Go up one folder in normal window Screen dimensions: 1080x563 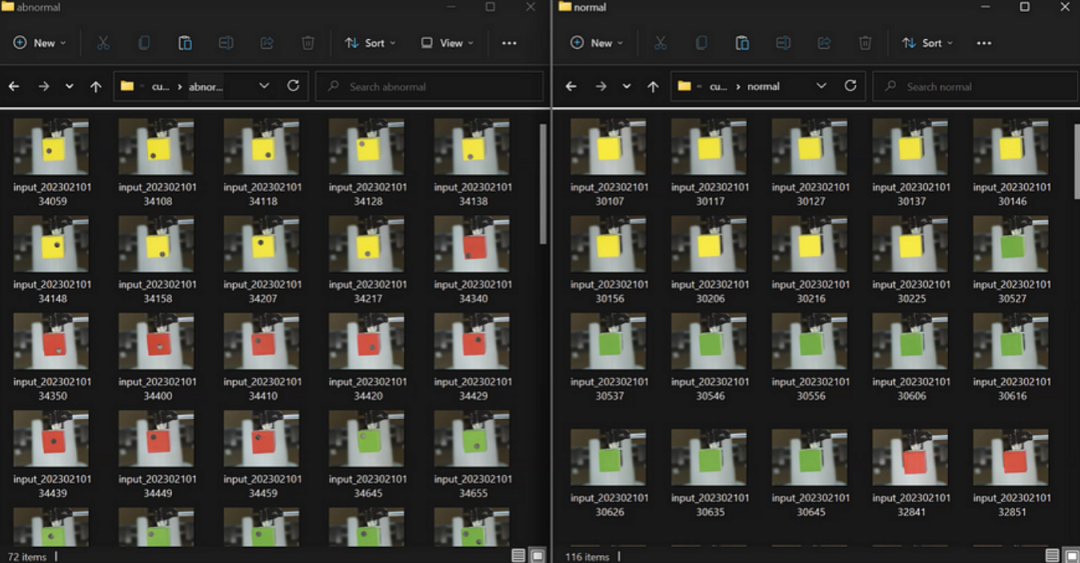click(x=653, y=86)
